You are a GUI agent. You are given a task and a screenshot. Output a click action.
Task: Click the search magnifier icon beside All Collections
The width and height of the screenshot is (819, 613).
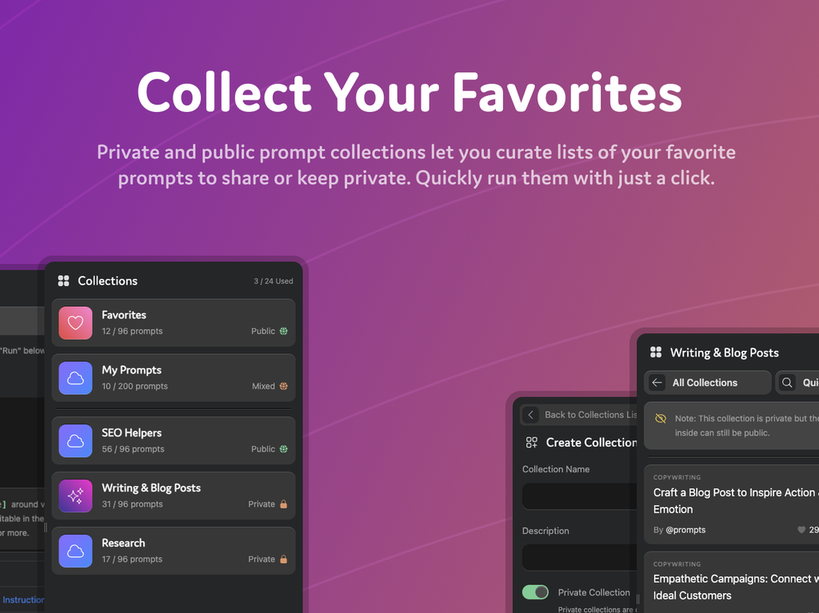click(787, 383)
